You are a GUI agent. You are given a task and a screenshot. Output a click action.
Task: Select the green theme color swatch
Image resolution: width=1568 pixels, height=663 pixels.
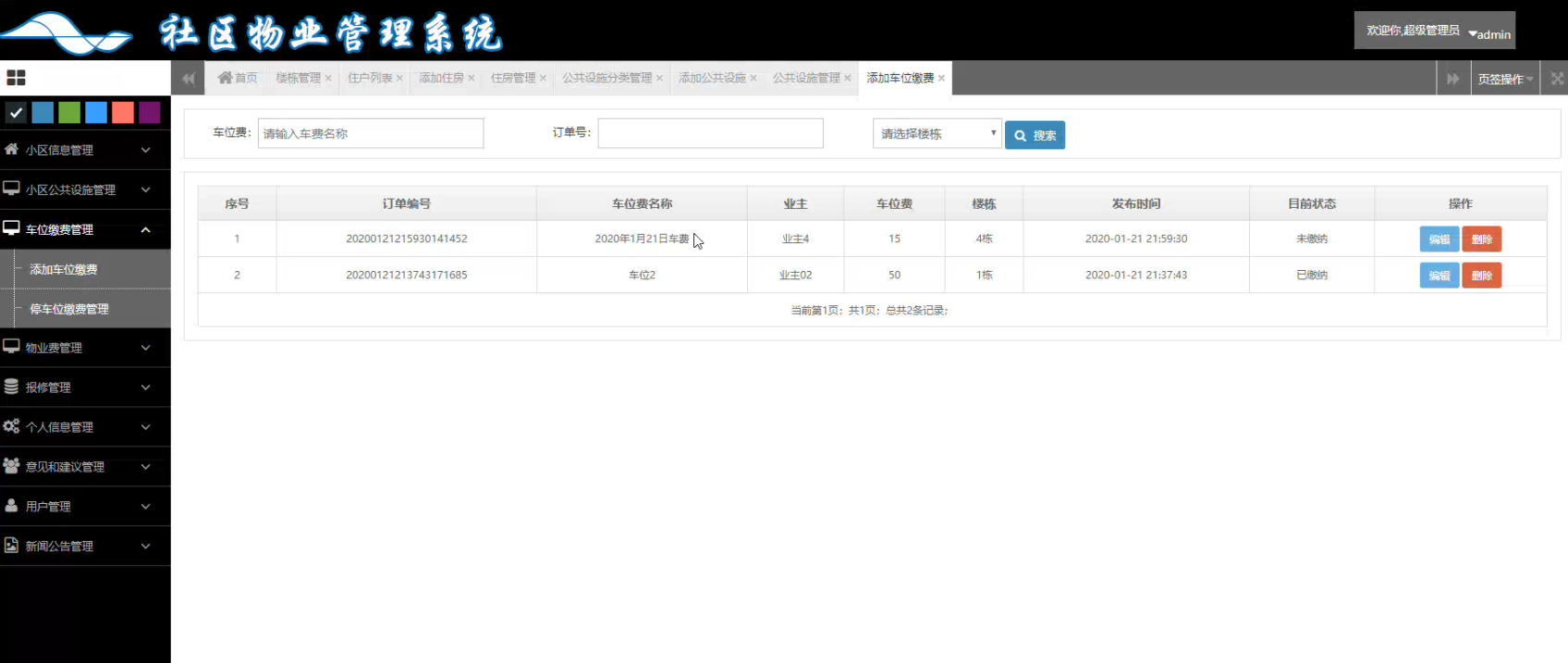69,113
